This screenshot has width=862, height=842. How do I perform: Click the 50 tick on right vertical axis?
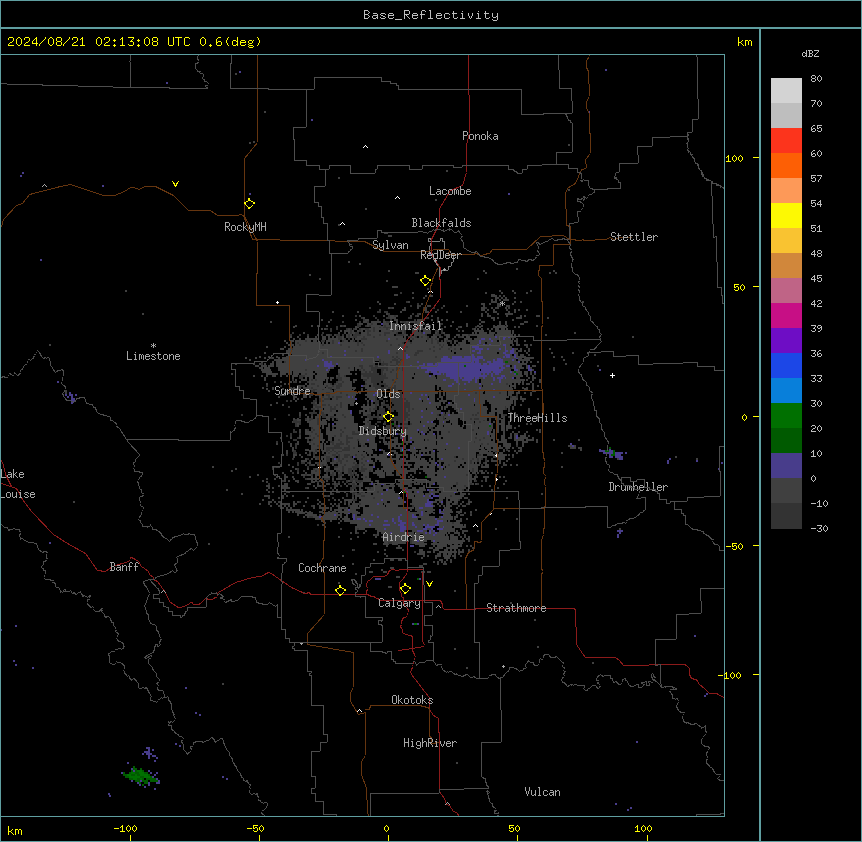point(739,287)
